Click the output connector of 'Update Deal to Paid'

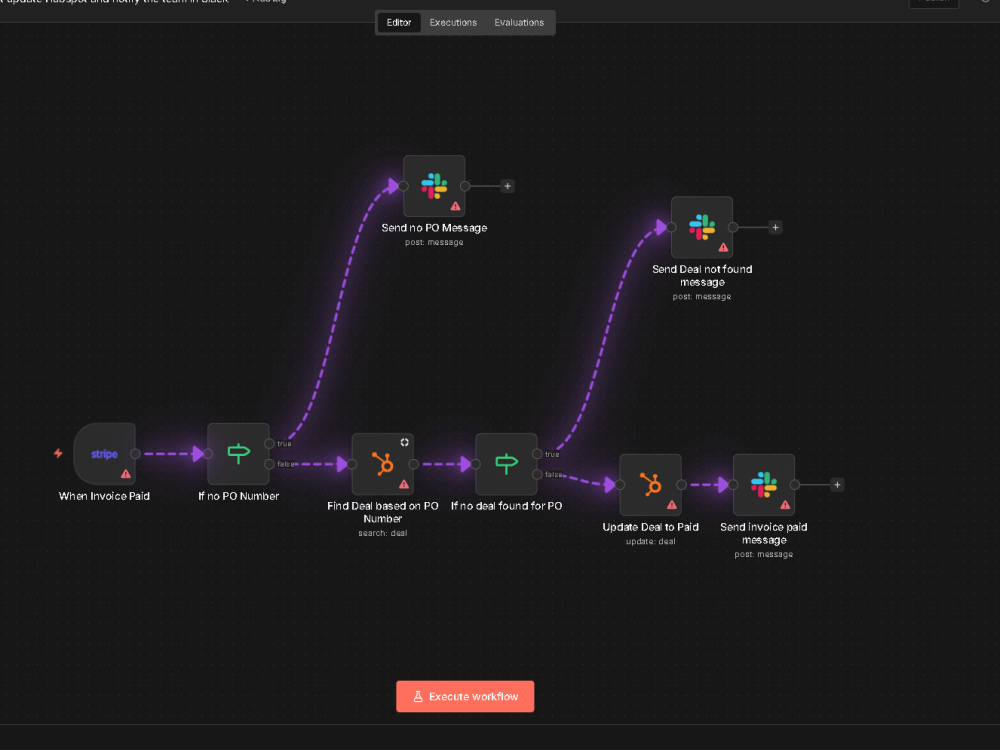point(682,485)
